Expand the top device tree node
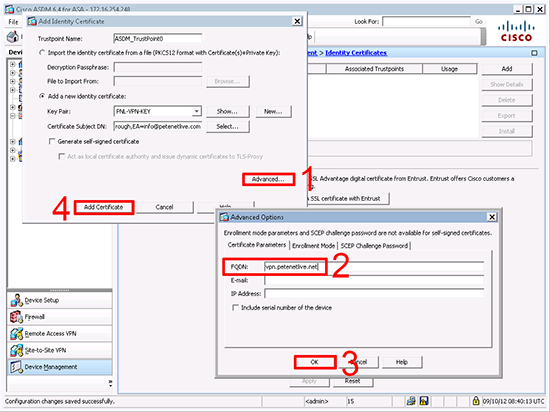Viewport: 550px width, 412px height. pyautogui.click(x=13, y=65)
